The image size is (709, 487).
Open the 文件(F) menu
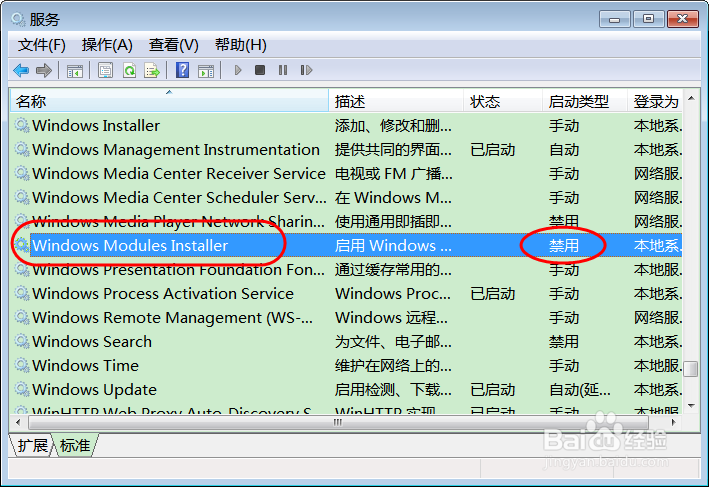42,45
